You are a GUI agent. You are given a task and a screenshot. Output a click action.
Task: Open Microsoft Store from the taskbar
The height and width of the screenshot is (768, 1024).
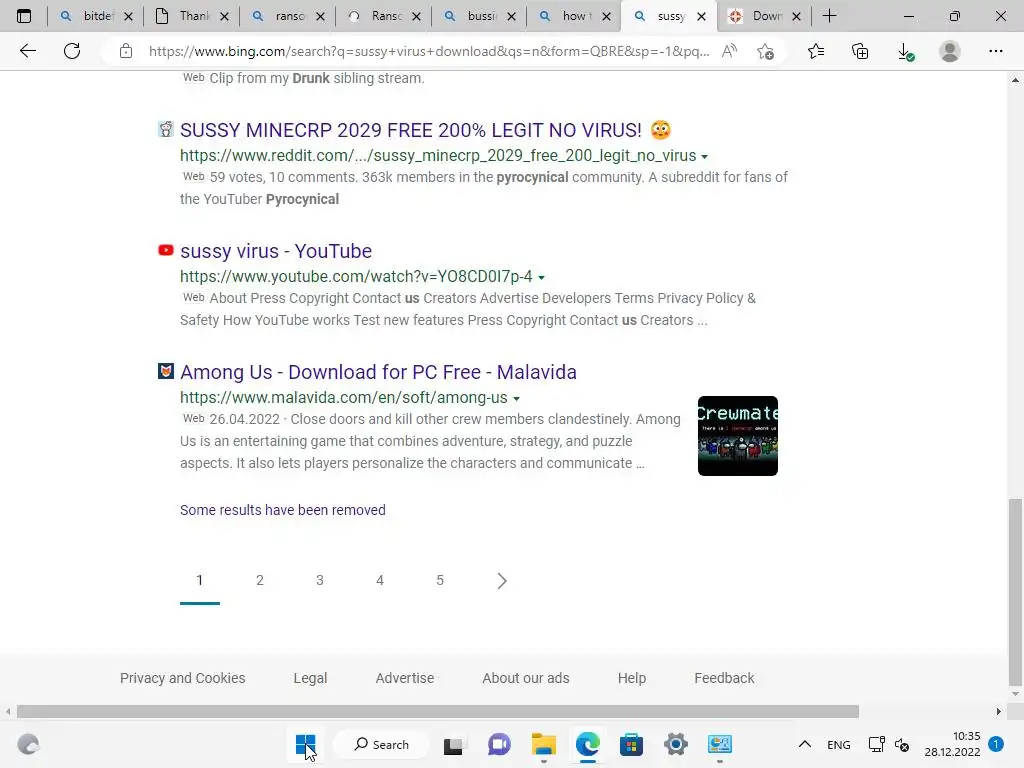(x=632, y=744)
